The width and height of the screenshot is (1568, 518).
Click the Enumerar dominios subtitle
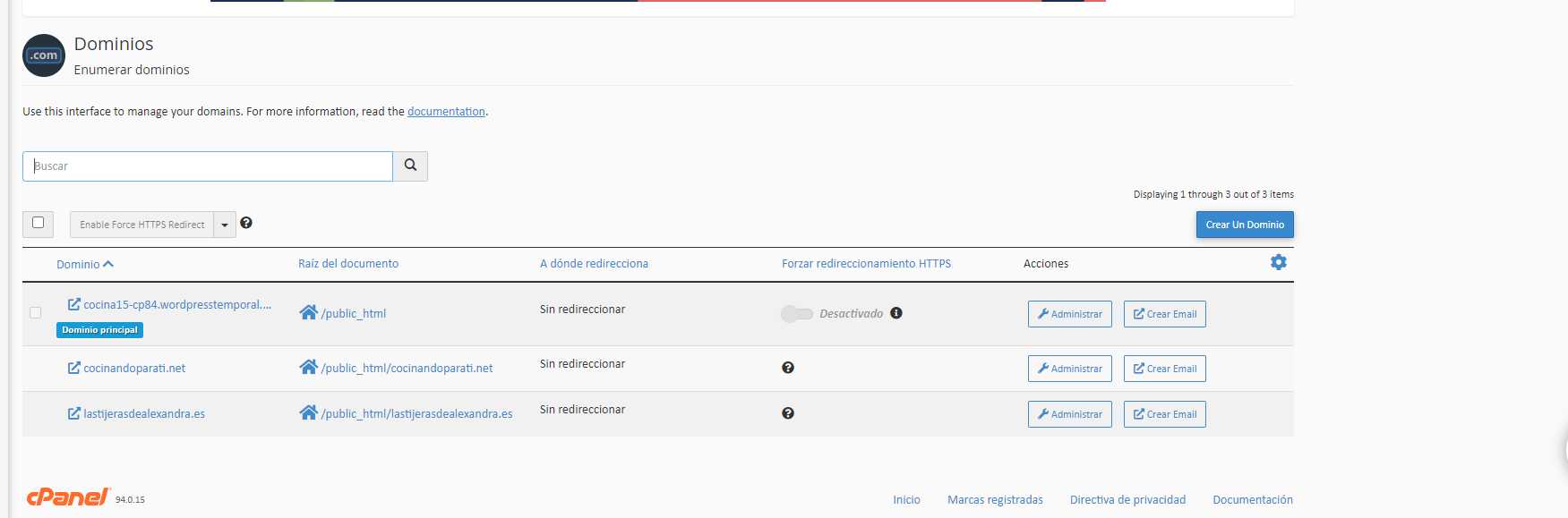[132, 70]
